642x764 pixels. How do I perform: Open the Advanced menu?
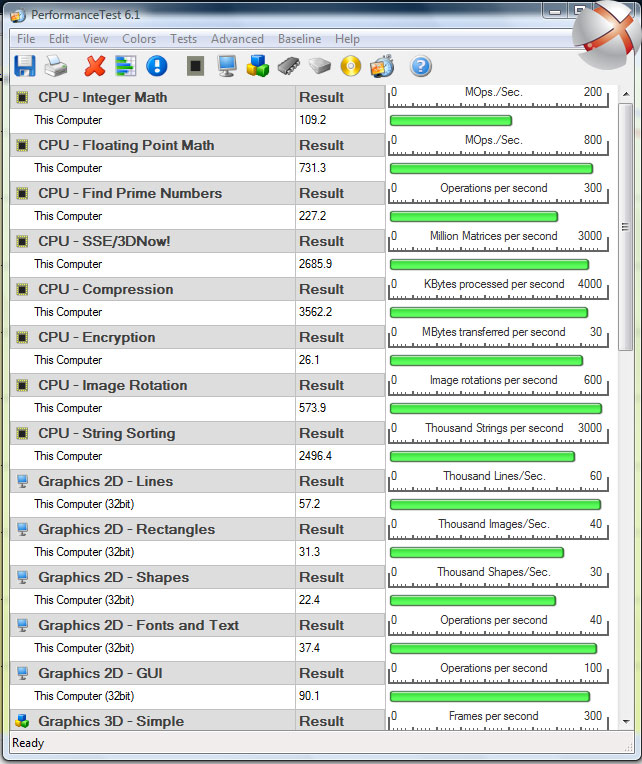237,39
